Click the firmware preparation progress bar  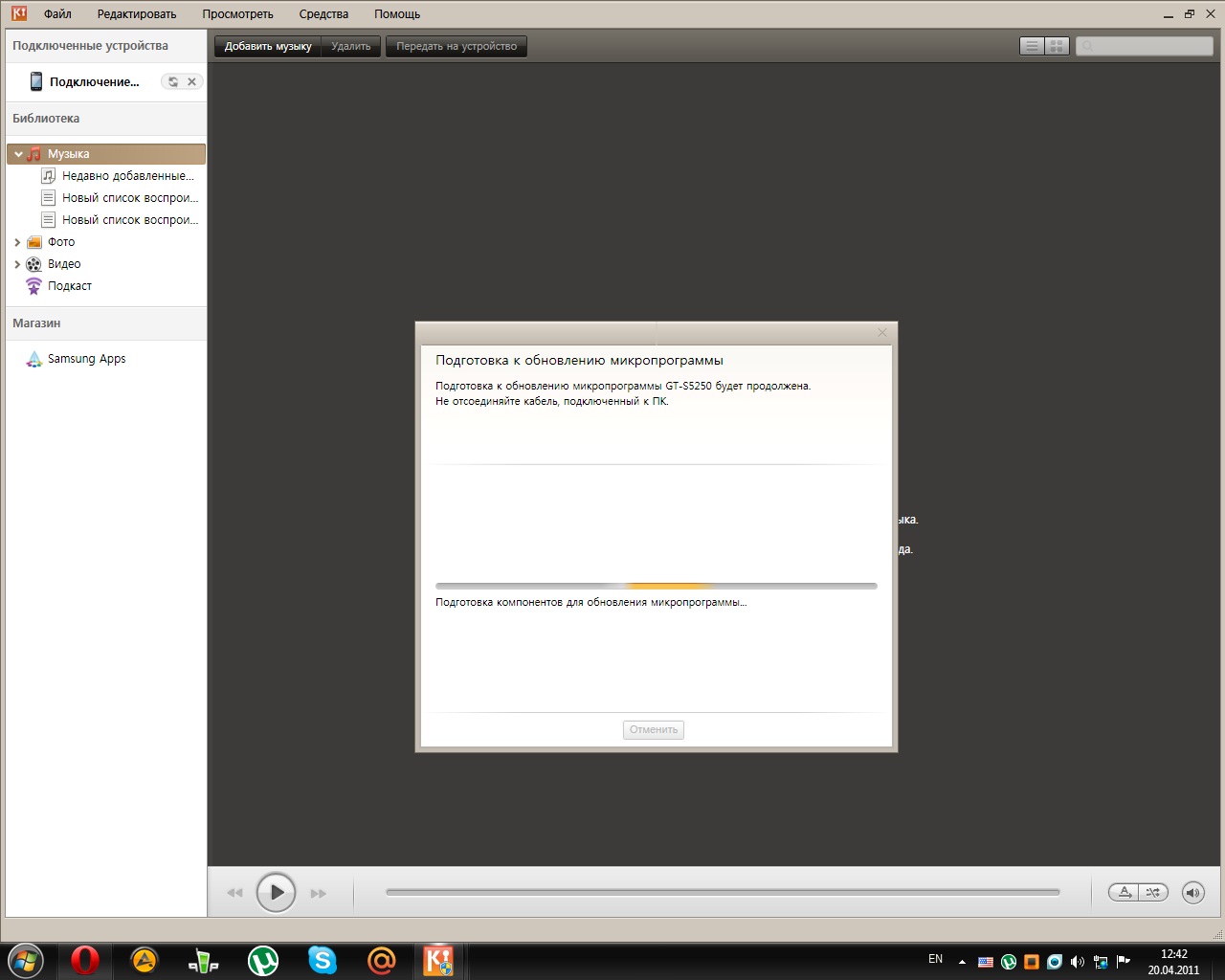pos(657,586)
